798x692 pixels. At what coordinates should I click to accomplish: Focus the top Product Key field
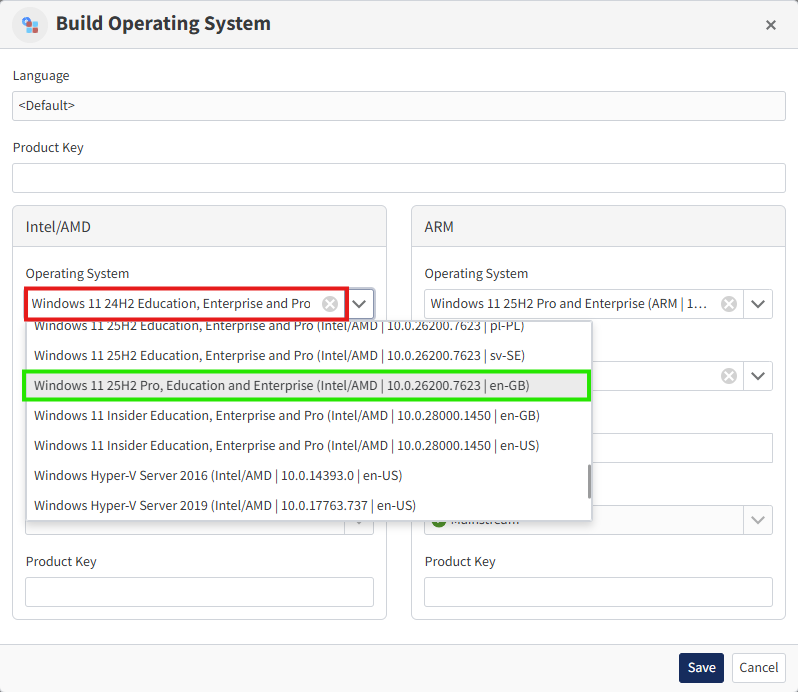tap(398, 178)
